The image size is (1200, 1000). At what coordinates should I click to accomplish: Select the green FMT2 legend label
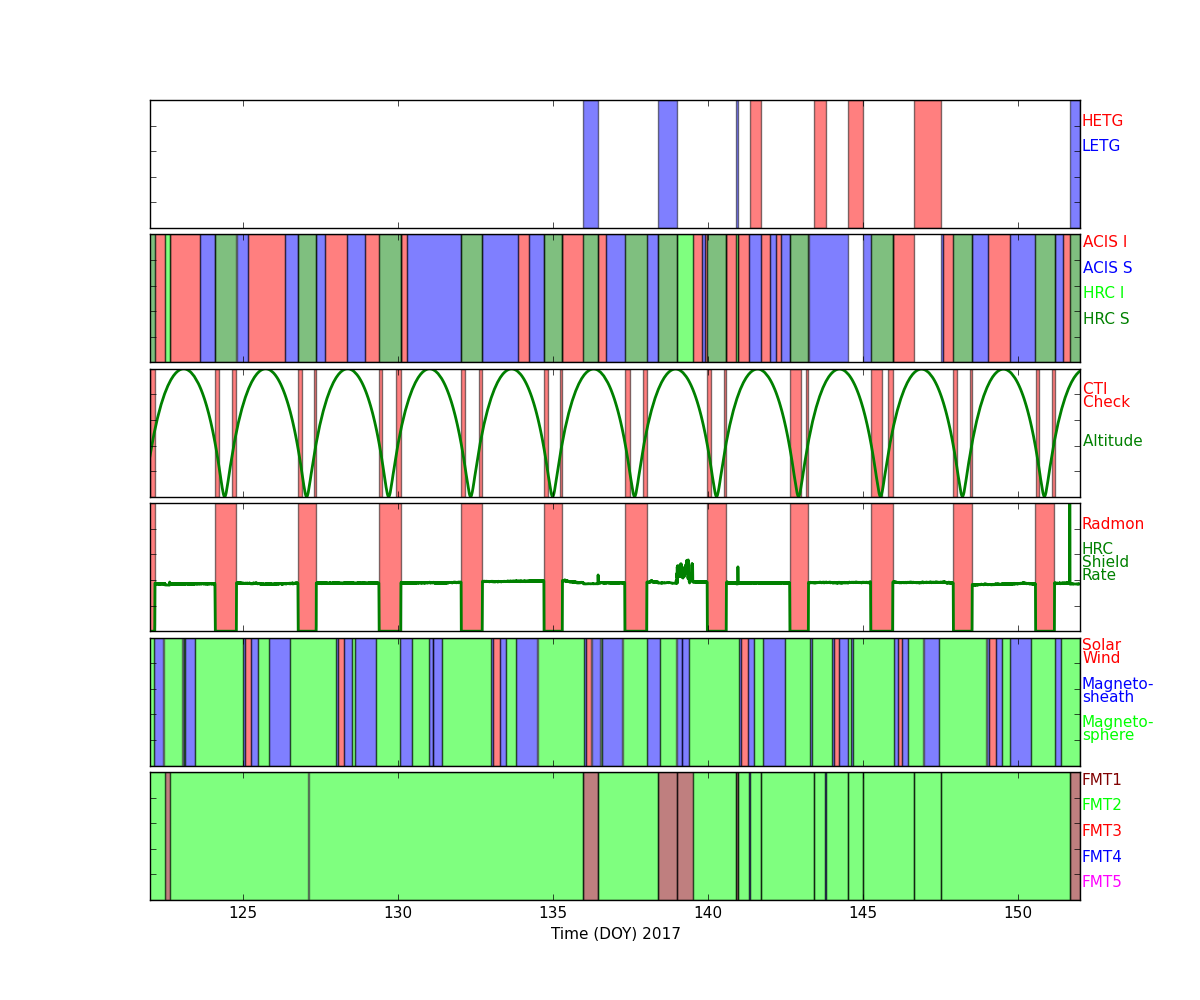click(1101, 805)
